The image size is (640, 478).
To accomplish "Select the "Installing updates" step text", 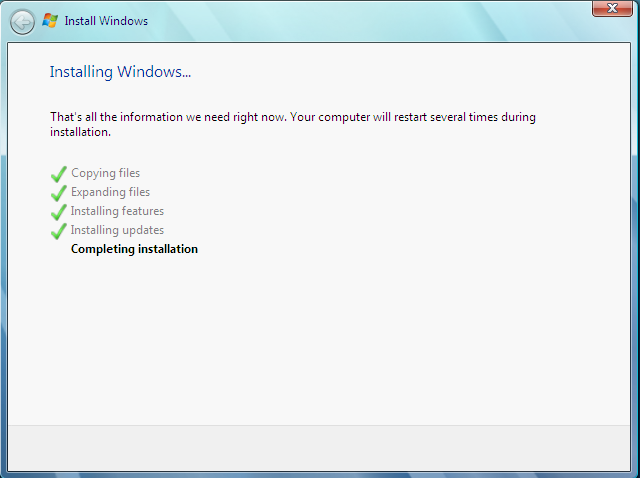I will tap(117, 230).
